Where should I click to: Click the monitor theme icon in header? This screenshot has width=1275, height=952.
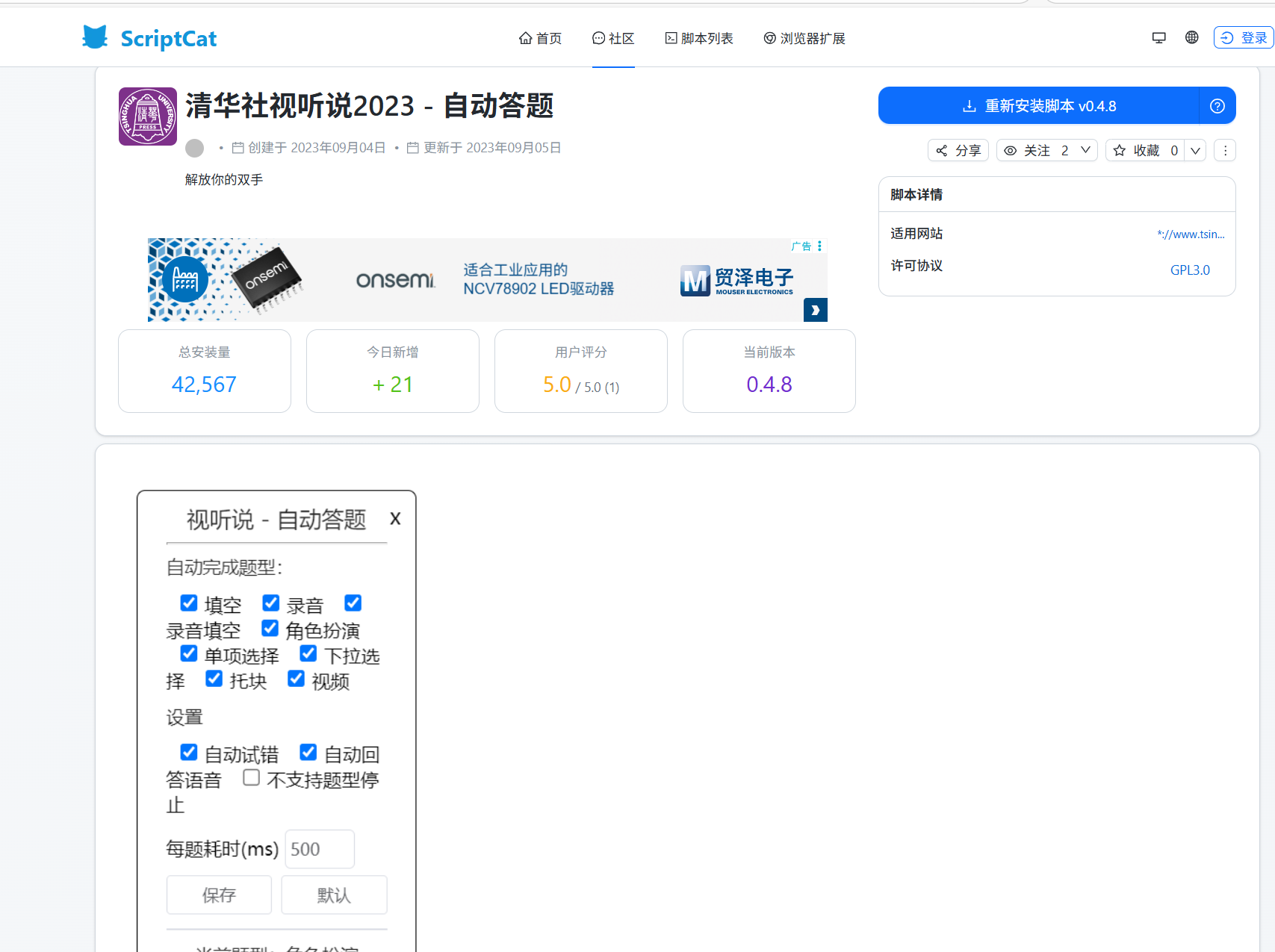tap(1158, 38)
